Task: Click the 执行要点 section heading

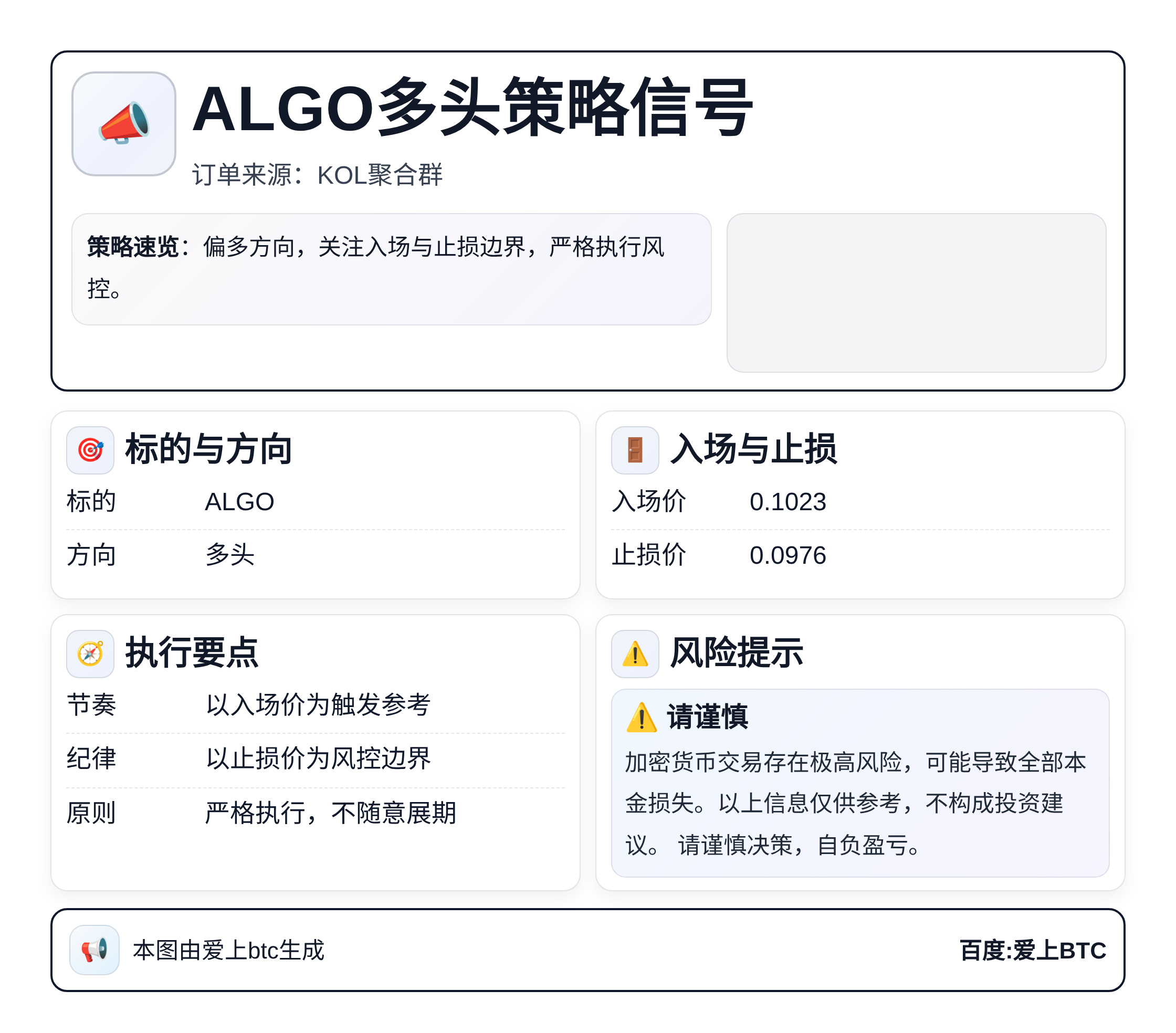Action: [x=192, y=653]
